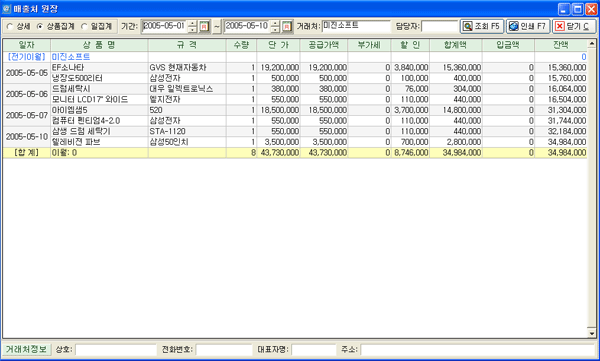Viewport: 600px width, 361px height.
Task: Click the 거래처 field containing 미진소프트
Action: (x=356, y=26)
